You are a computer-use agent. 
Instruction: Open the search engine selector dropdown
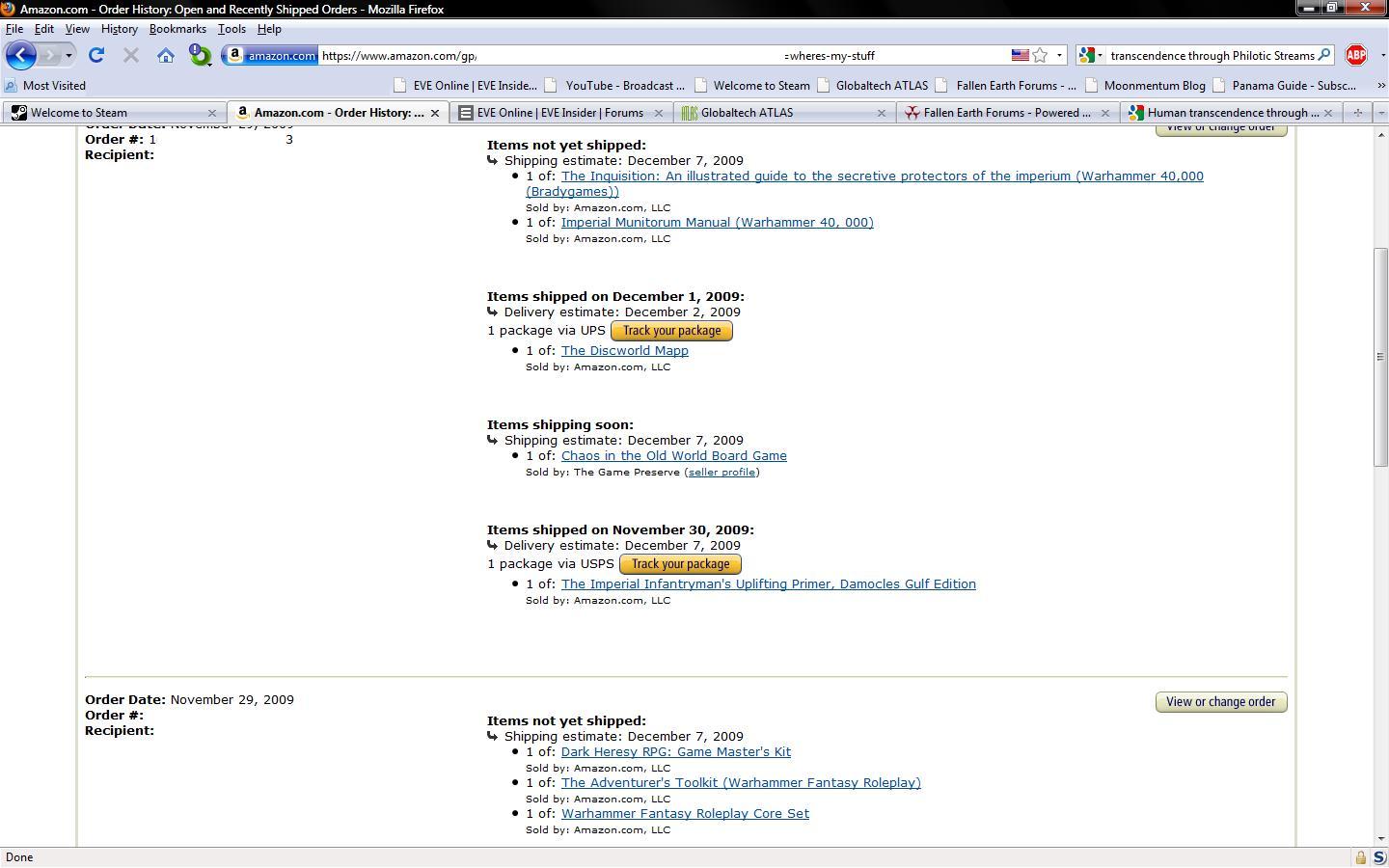(x=1091, y=55)
